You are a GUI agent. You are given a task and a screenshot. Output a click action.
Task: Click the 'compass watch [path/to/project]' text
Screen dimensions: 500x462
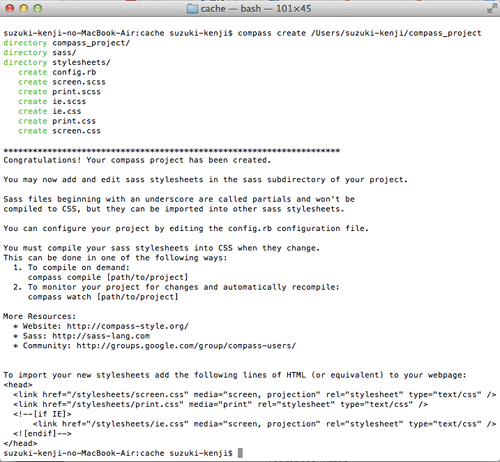pyautogui.click(x=103, y=297)
